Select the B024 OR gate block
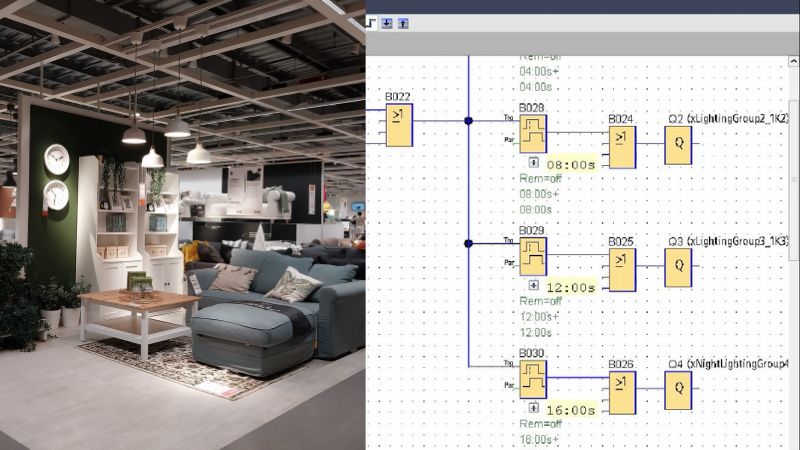The image size is (800, 450). point(622,147)
